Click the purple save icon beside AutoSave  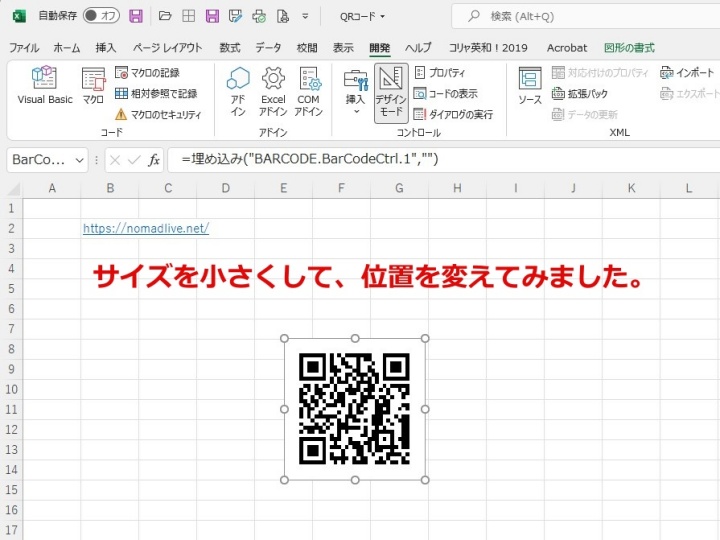click(135, 16)
